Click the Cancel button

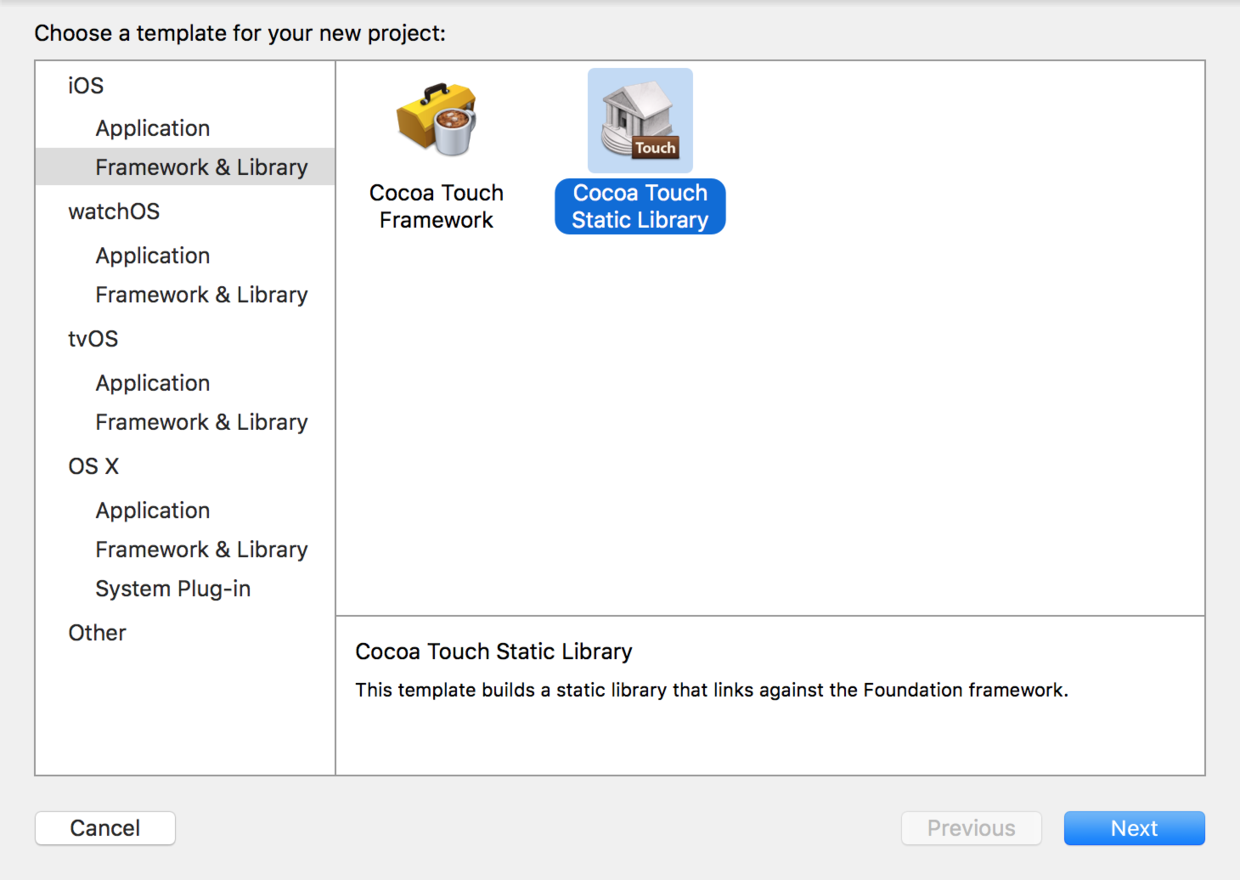point(105,828)
